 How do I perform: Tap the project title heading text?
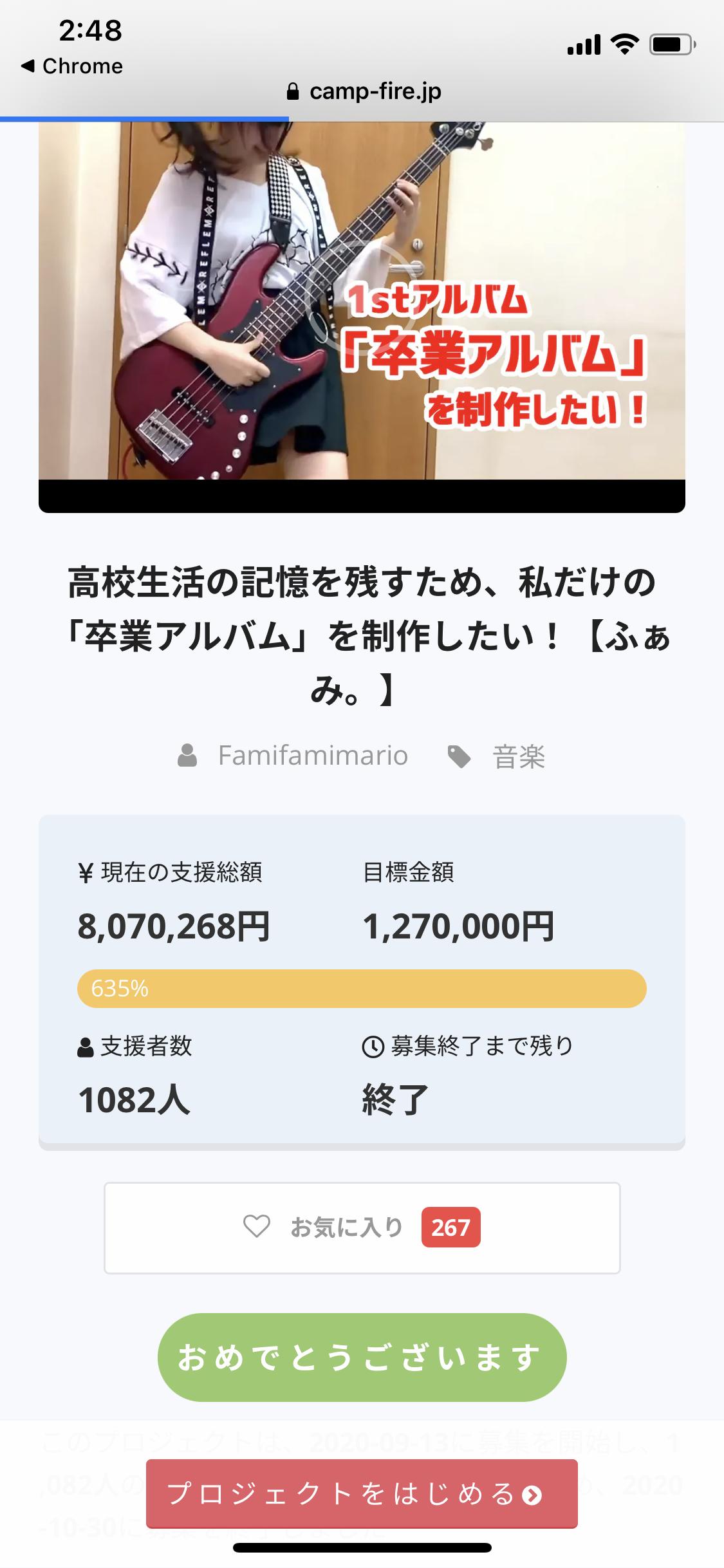362,636
